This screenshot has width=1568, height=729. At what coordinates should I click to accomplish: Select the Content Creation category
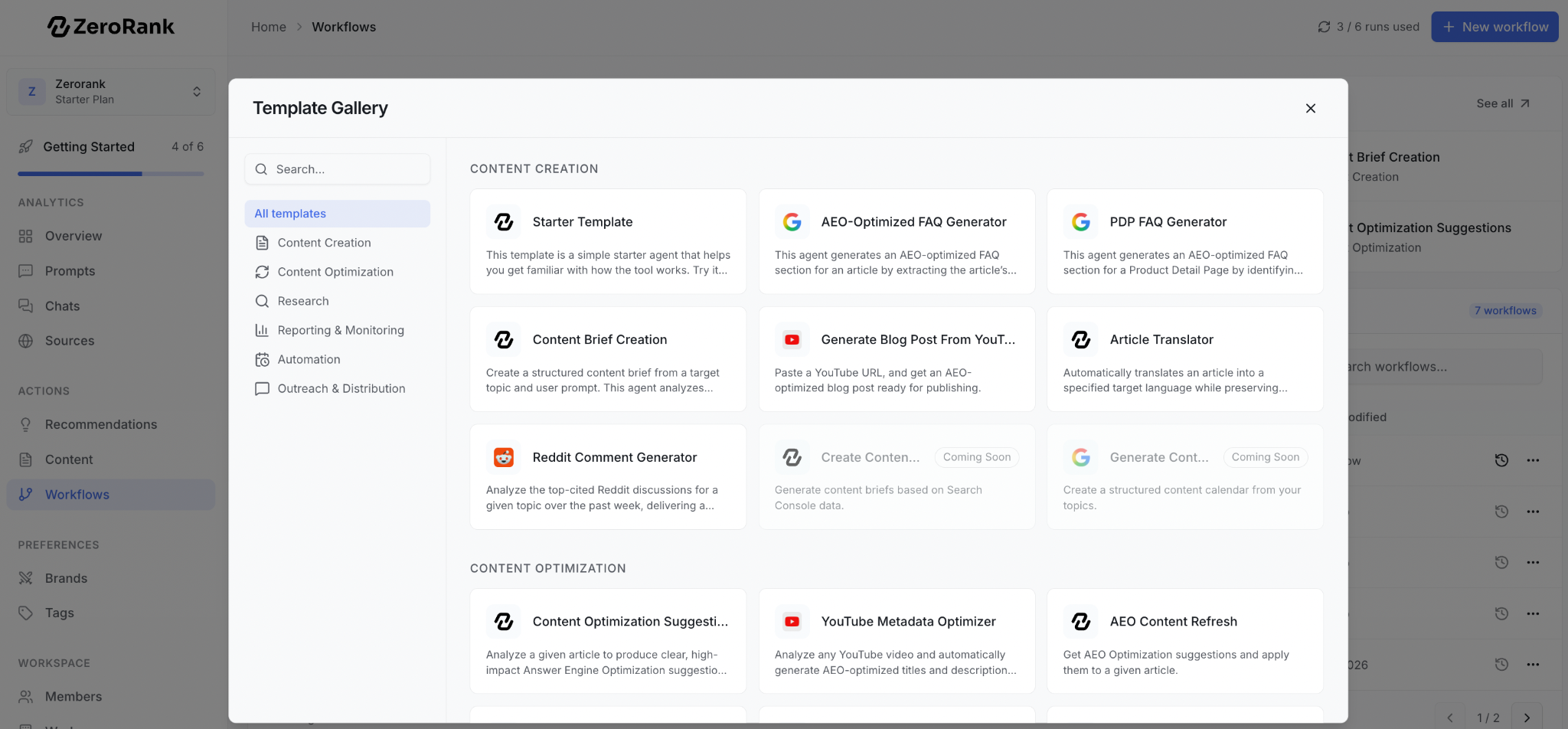[324, 243]
